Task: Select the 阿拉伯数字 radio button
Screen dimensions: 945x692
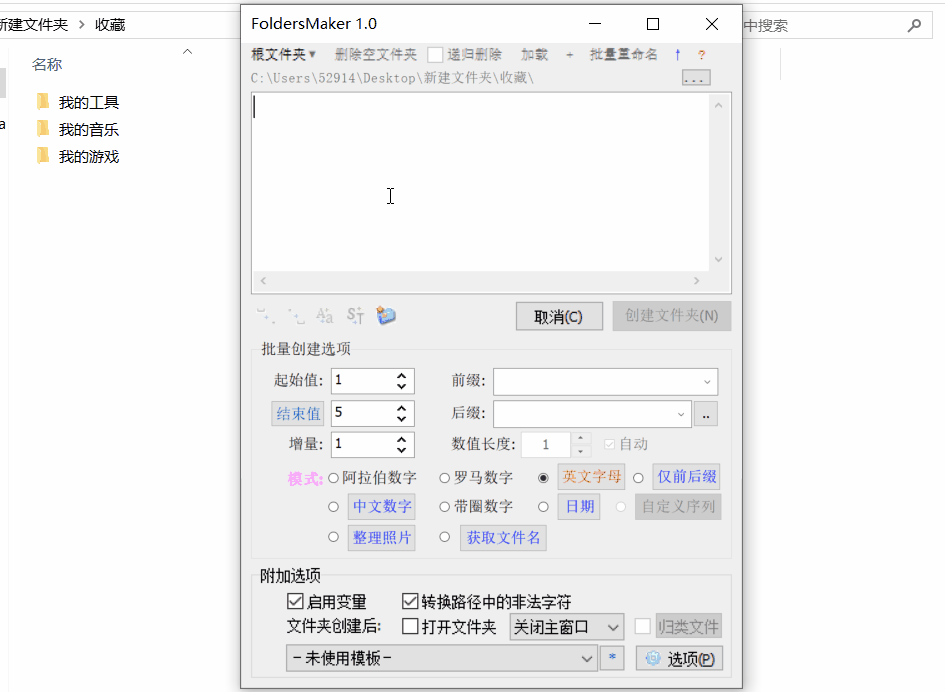Action: [x=333, y=478]
